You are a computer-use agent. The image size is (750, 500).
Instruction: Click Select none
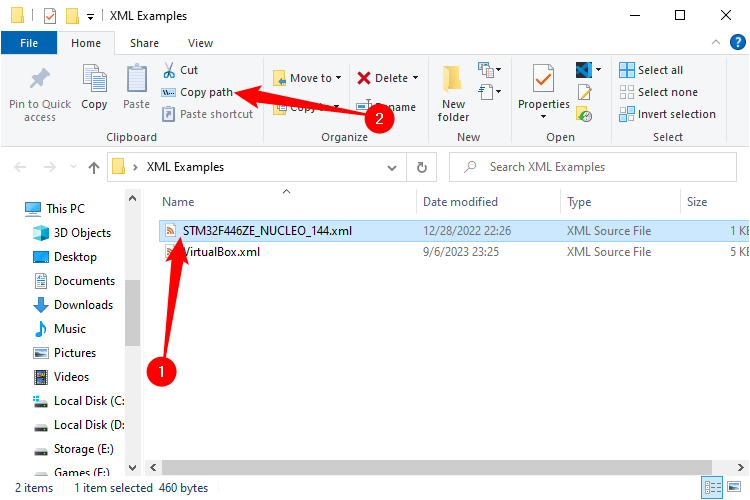659,92
